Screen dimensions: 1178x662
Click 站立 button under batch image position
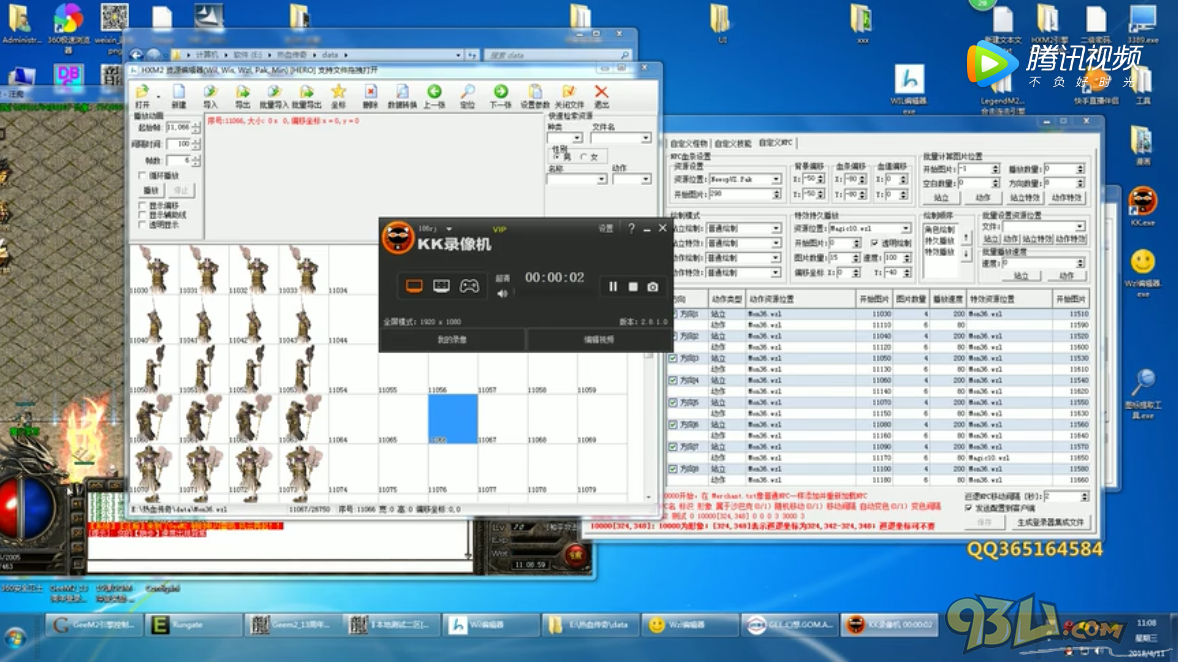(x=941, y=198)
